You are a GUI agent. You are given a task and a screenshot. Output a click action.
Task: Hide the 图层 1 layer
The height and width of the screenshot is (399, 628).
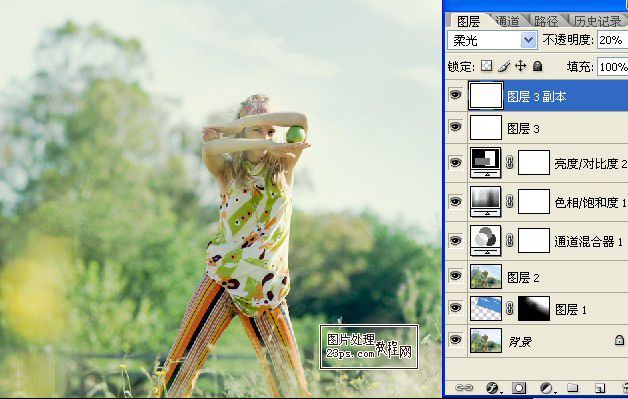pos(456,308)
